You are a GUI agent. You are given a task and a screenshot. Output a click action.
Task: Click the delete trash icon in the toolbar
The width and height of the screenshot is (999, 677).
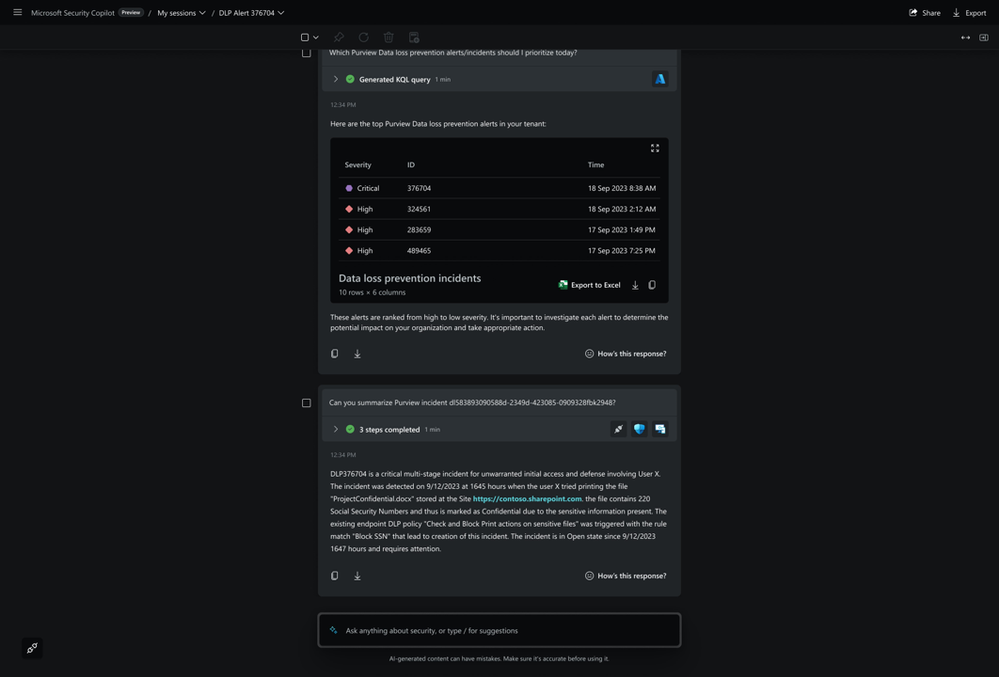coord(389,38)
